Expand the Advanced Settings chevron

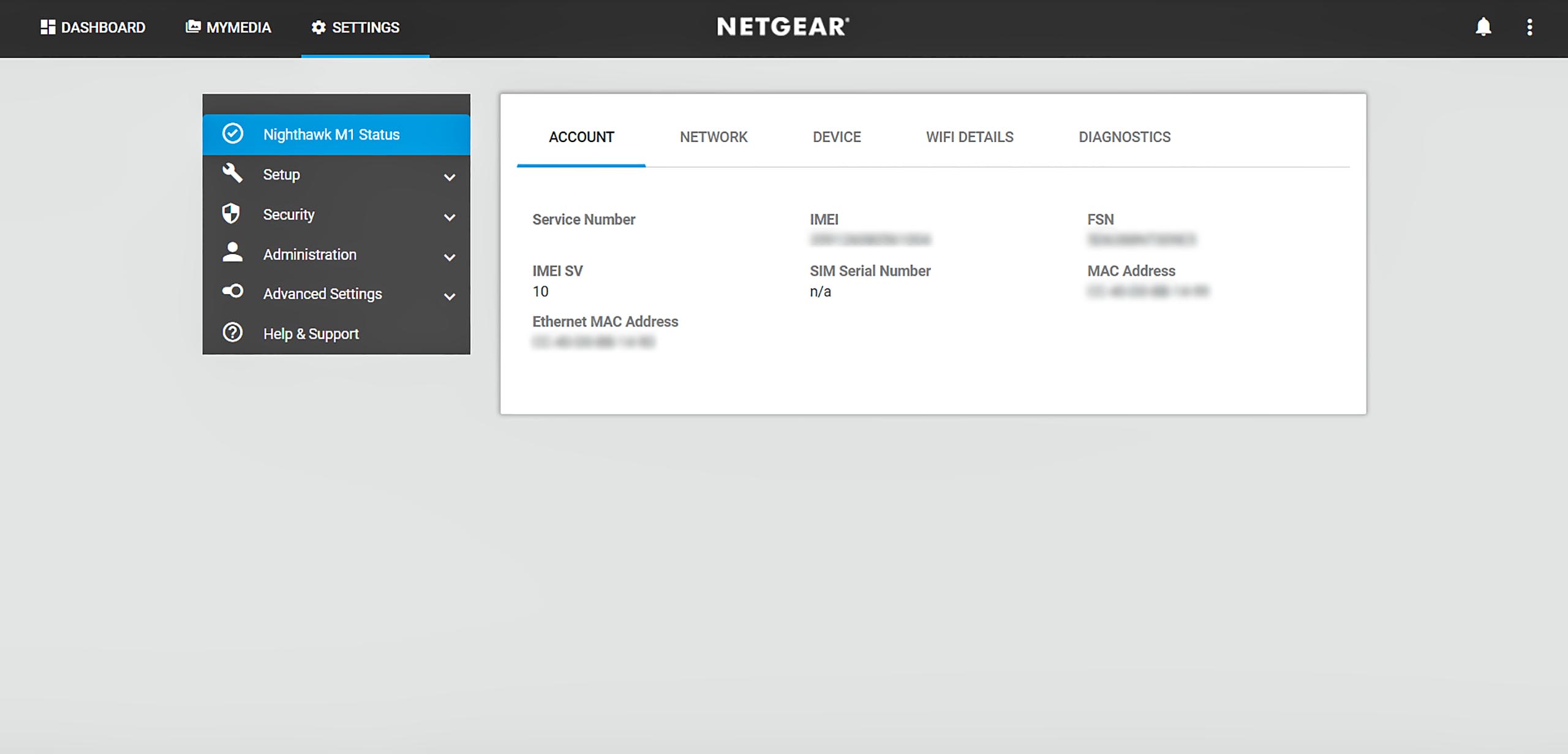pyautogui.click(x=450, y=297)
